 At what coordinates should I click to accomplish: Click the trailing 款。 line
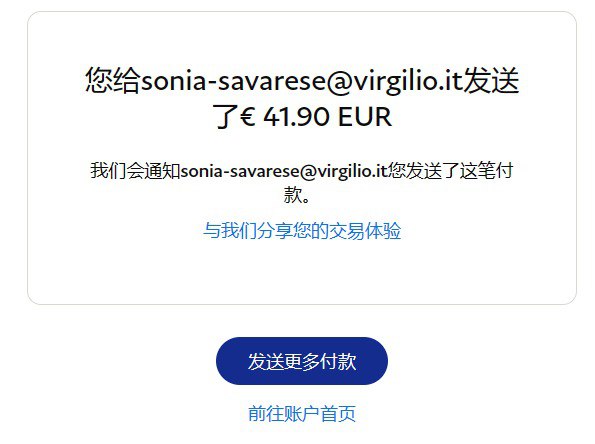tap(297, 194)
